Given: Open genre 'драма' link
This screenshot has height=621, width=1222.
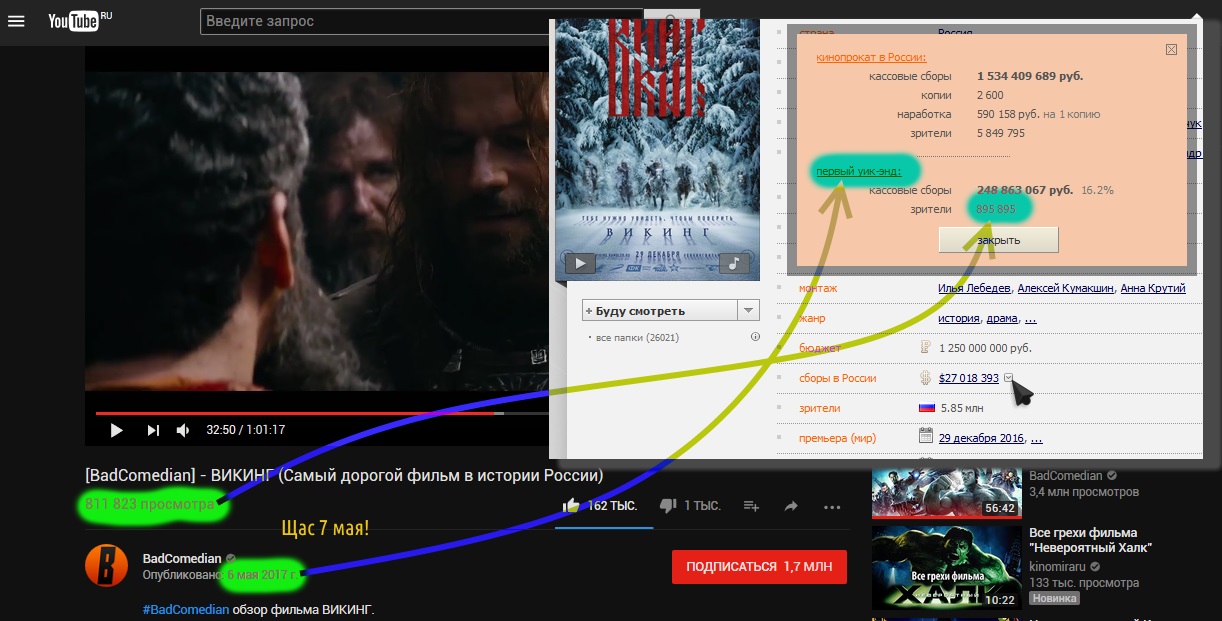Looking at the screenshot, I should point(1001,318).
